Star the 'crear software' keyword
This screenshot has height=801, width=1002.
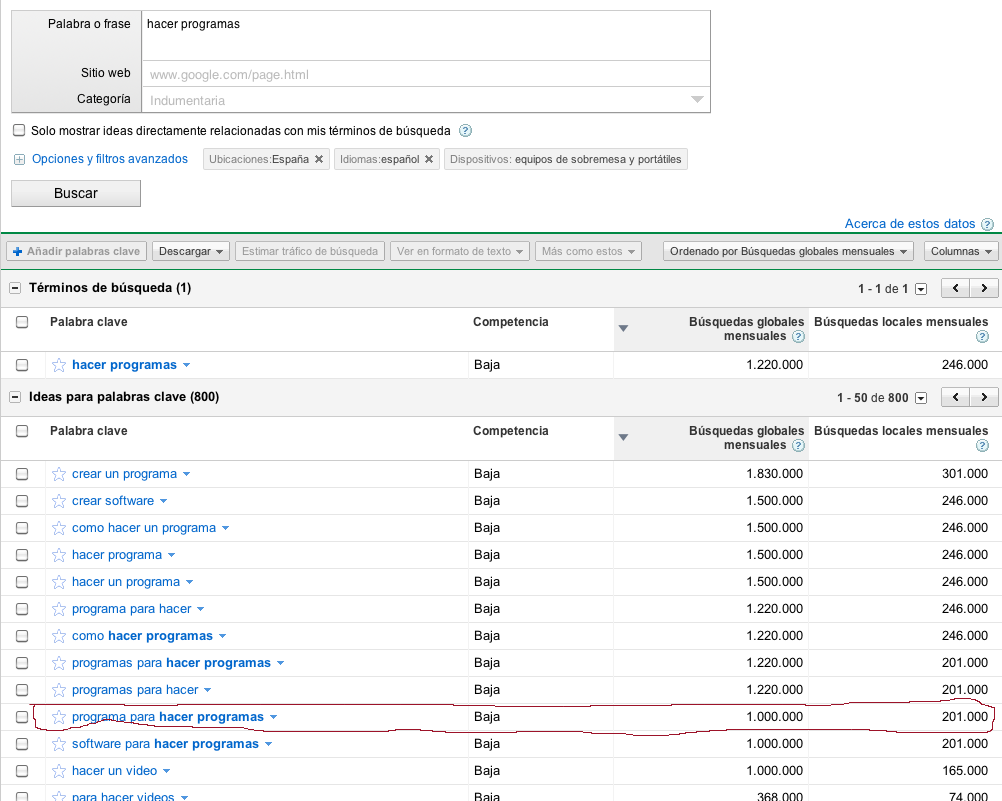click(59, 501)
